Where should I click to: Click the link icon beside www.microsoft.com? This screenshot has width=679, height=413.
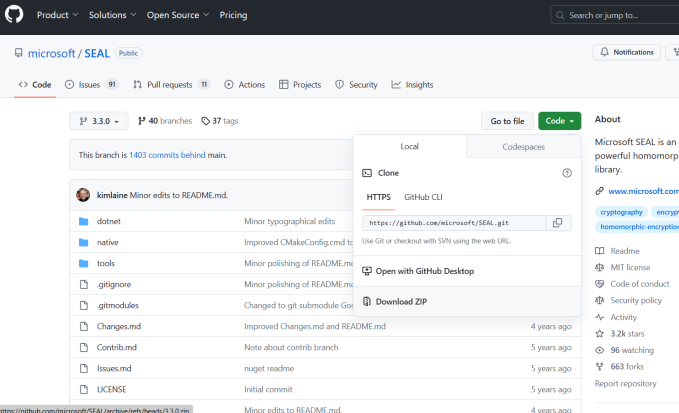[x=599, y=191]
